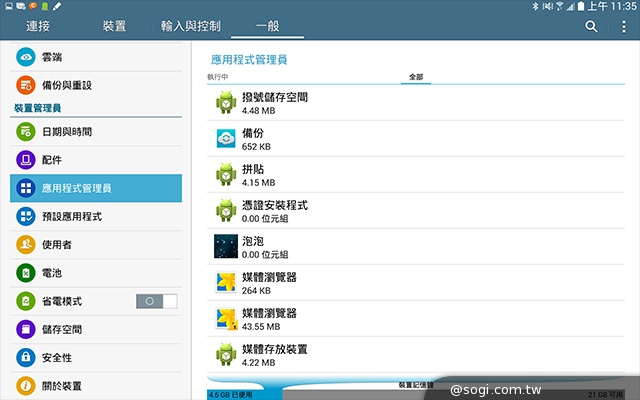This screenshot has height=400, width=640.
Task: Tap the flower icon for 媒體瀏覽器 43.55 MB
Action: (x=226, y=318)
